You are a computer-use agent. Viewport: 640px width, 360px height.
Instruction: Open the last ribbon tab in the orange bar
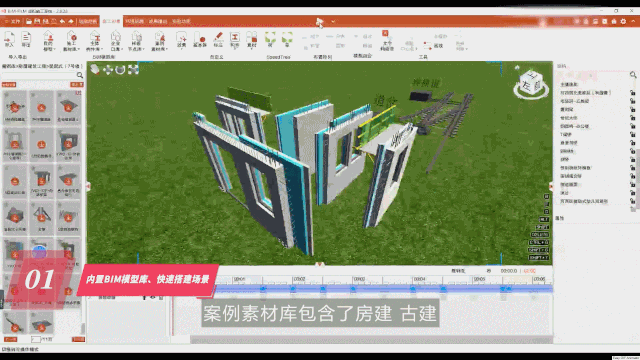tap(181, 21)
